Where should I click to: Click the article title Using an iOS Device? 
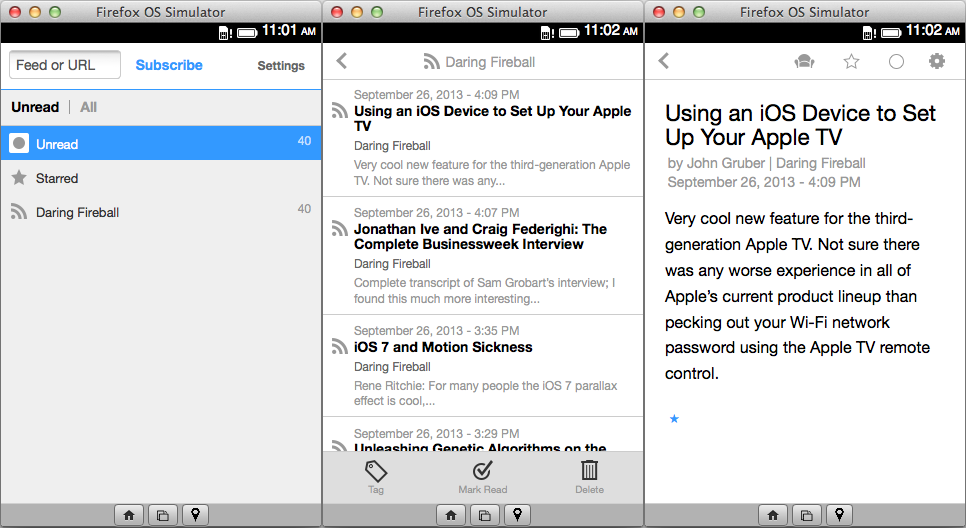pyautogui.click(x=800, y=125)
